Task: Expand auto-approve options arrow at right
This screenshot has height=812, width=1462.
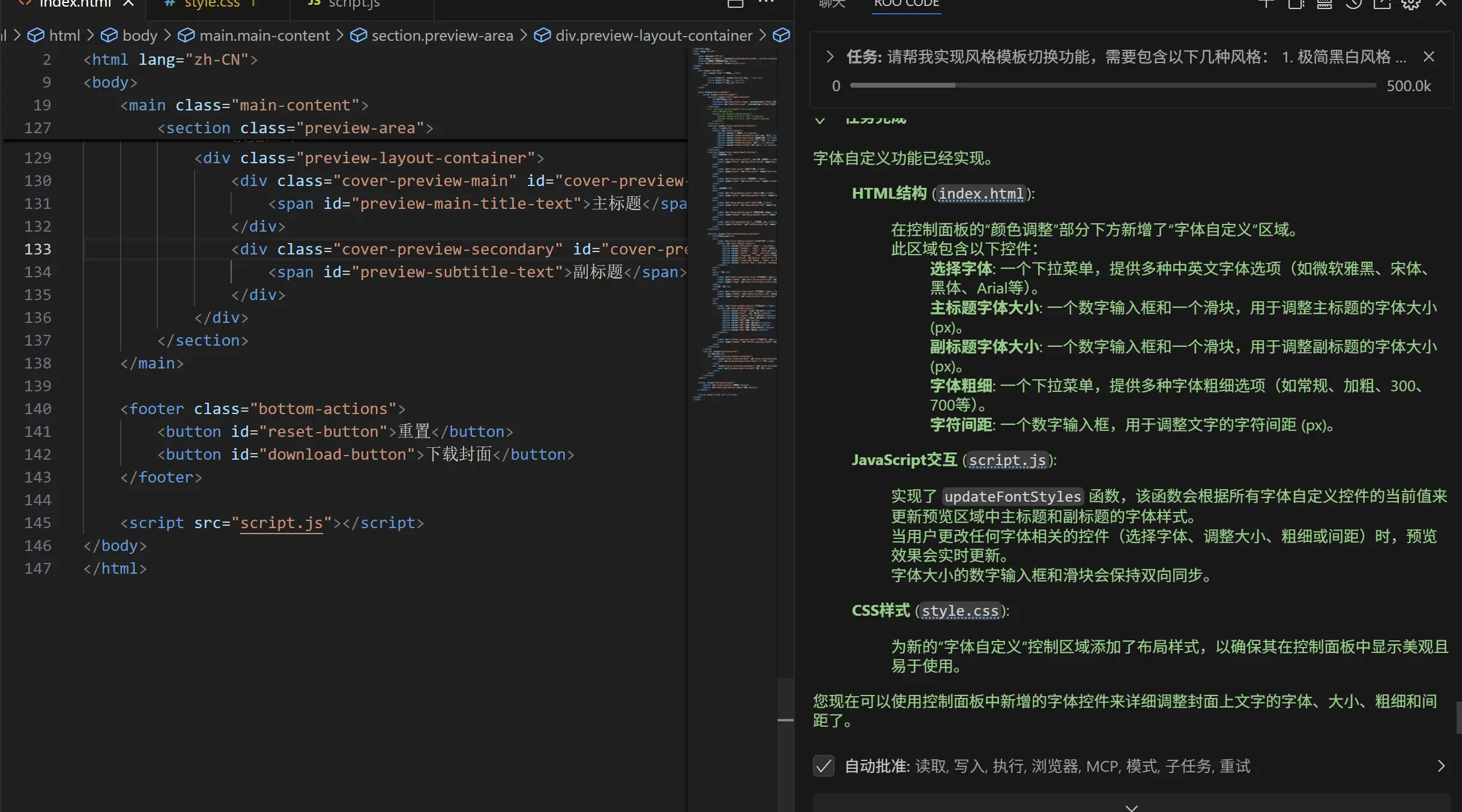Action: click(1441, 766)
